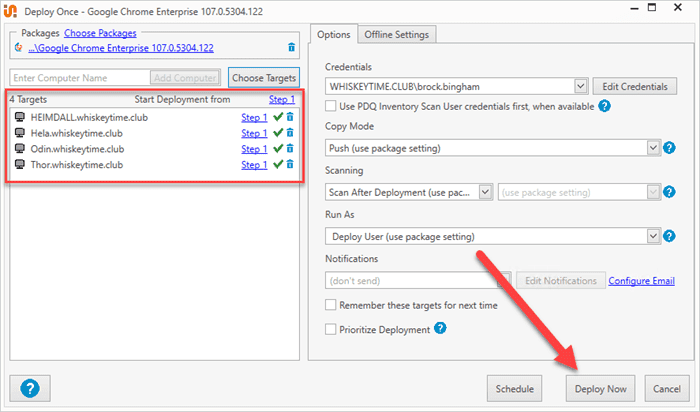The width and height of the screenshot is (700, 412).
Task: Open help for Run As setting
Action: (669, 236)
